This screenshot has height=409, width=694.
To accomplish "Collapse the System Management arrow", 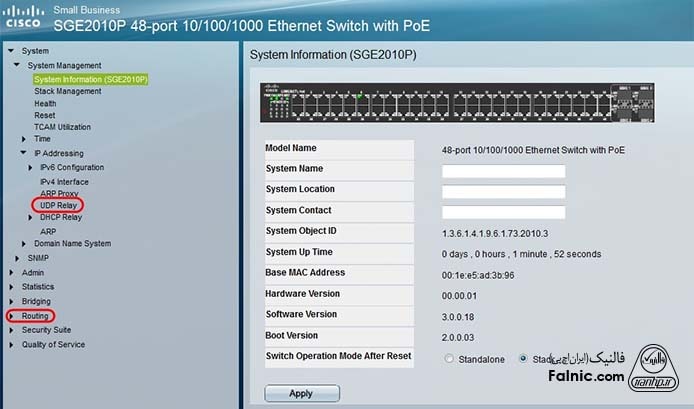I will (19, 65).
